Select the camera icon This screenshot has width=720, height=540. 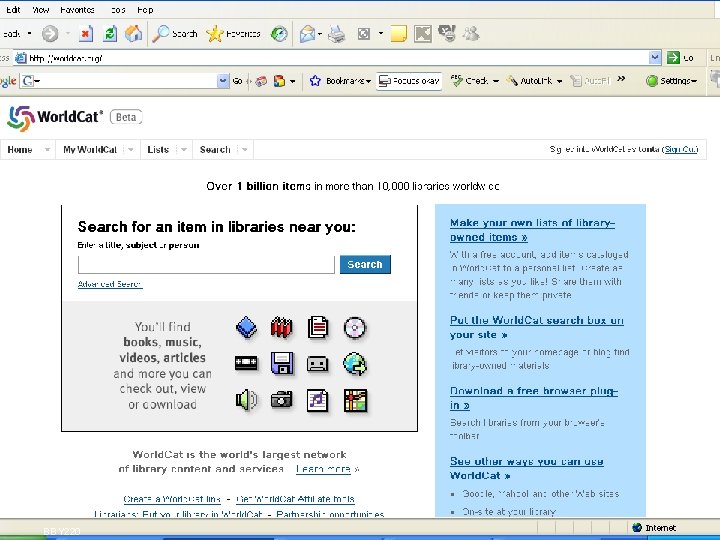click(x=282, y=400)
